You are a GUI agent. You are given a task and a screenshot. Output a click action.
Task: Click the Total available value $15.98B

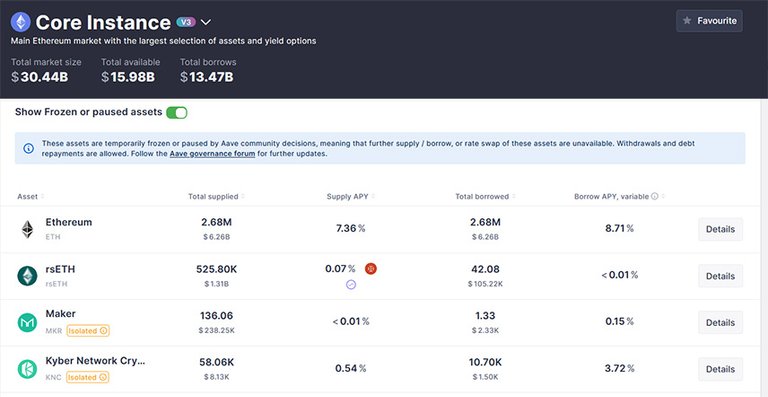[x=128, y=77]
